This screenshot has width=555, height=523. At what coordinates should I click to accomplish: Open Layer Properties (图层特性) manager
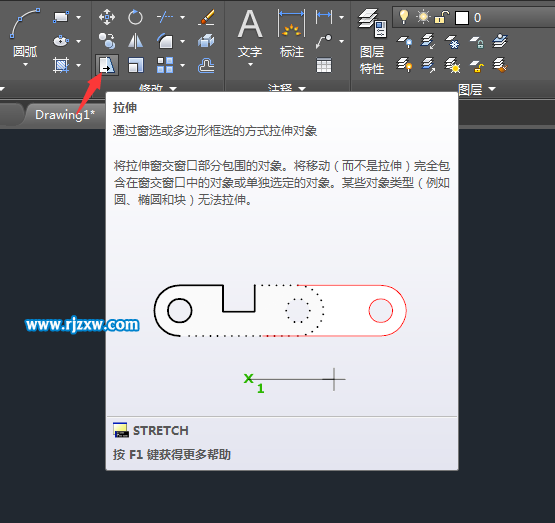pos(372,41)
